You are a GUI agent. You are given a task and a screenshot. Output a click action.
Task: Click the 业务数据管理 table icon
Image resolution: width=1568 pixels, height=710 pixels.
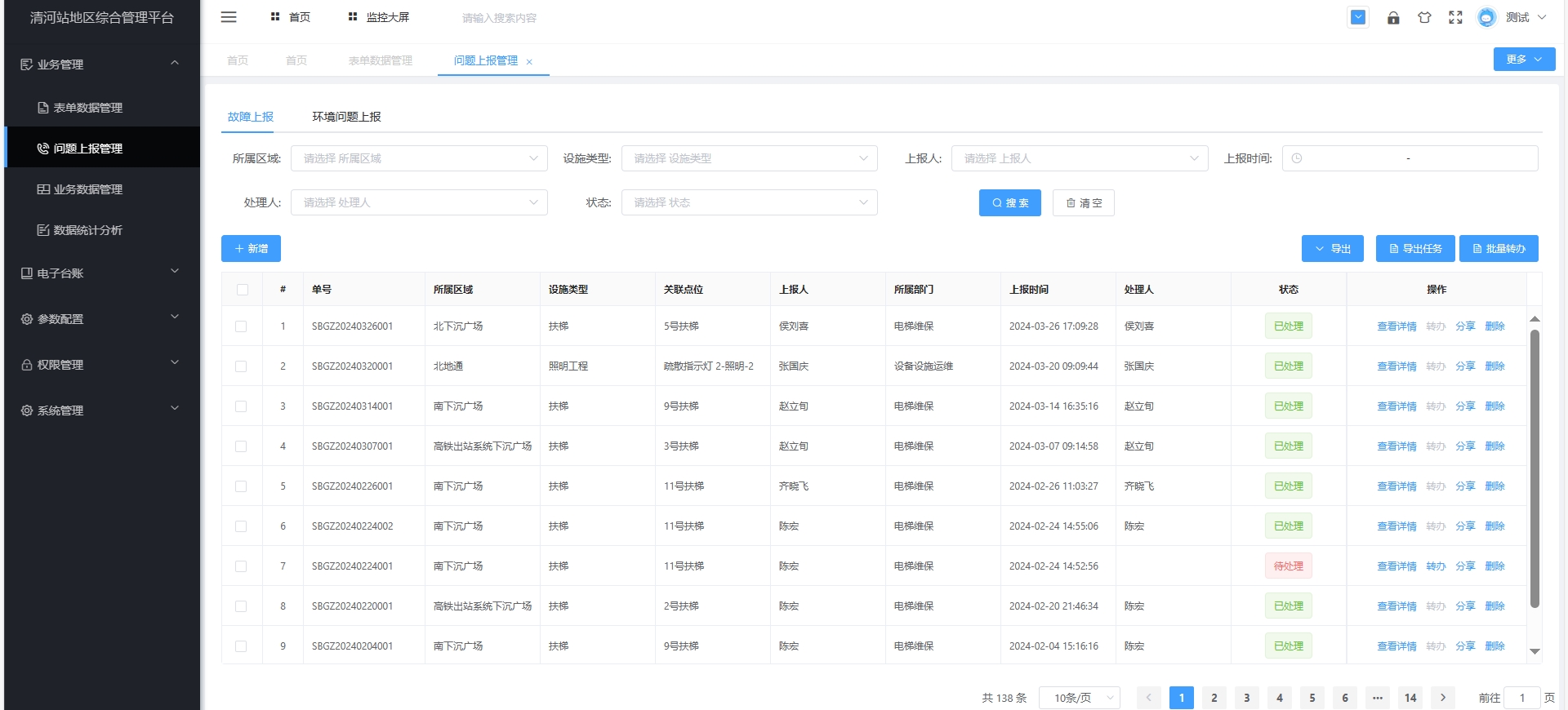tap(43, 189)
